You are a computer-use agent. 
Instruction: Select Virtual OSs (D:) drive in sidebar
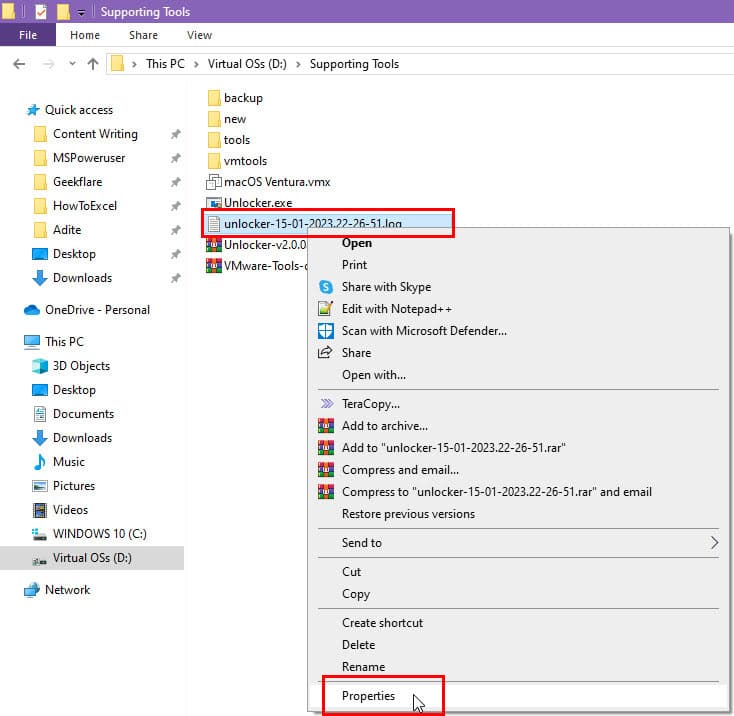[x=92, y=558]
